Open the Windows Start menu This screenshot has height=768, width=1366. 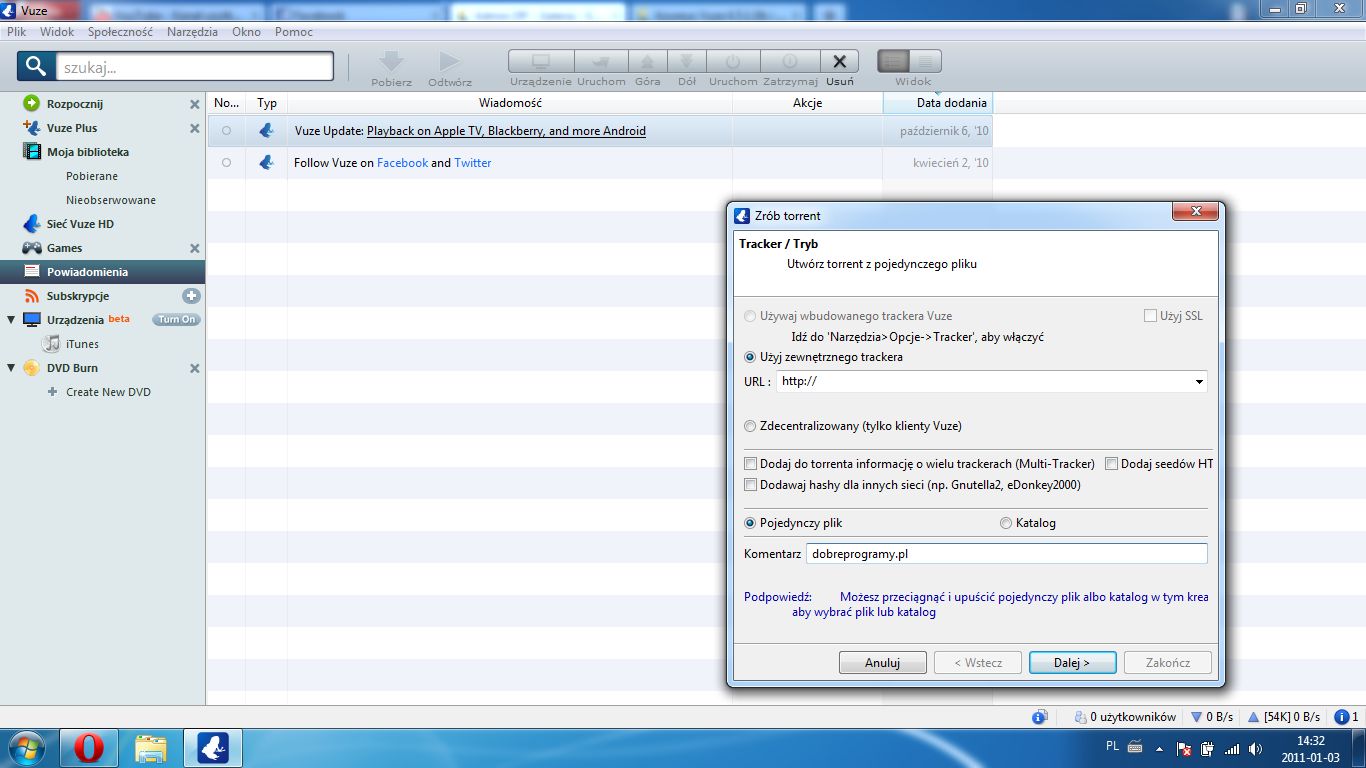[25, 748]
